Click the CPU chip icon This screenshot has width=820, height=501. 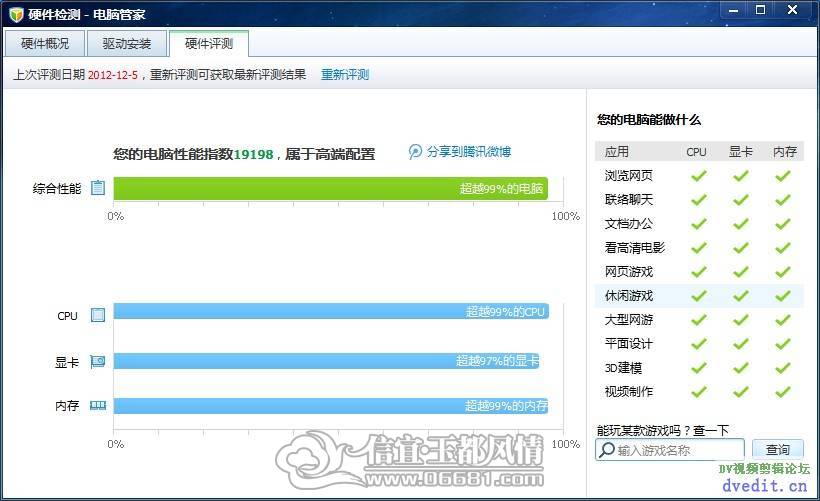click(x=98, y=315)
